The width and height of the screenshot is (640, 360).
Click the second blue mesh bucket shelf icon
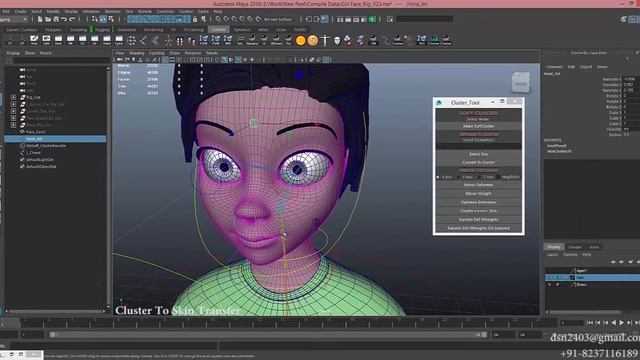(x=216, y=40)
